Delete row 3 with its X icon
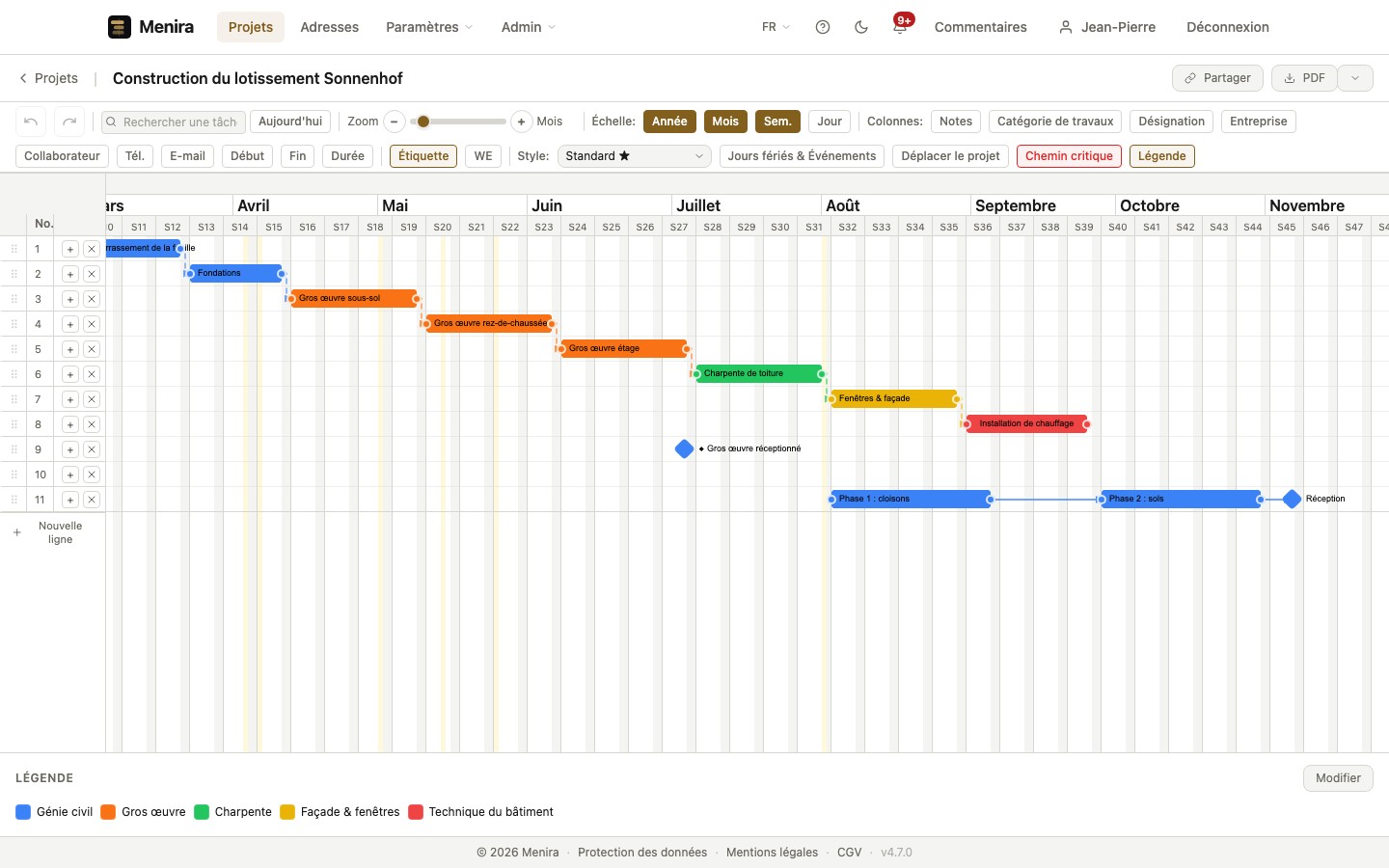 [x=92, y=299]
